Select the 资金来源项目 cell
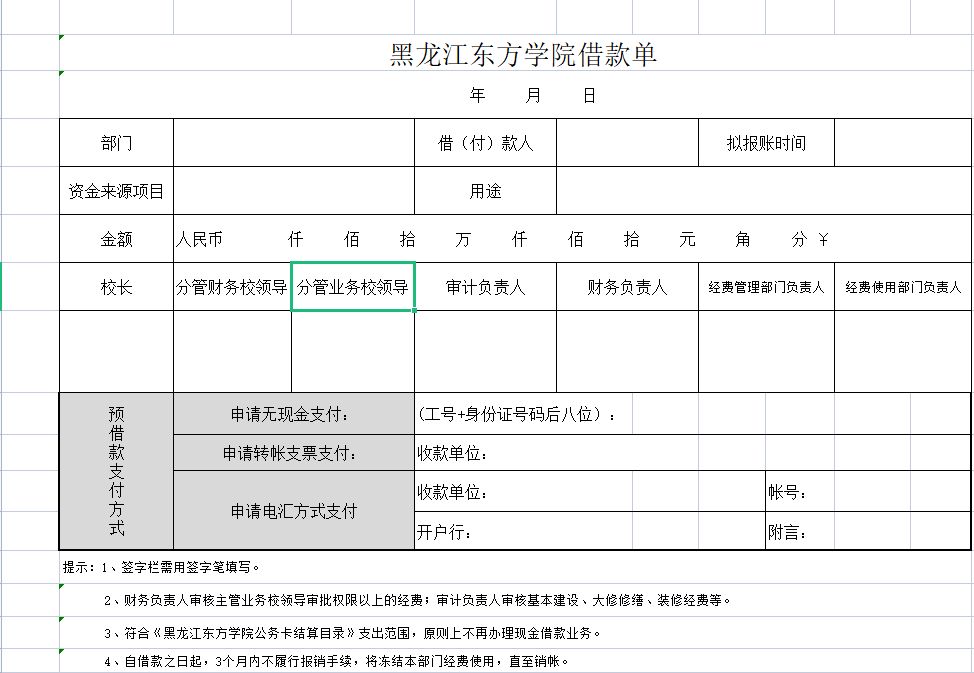This screenshot has width=974, height=673. [116, 191]
